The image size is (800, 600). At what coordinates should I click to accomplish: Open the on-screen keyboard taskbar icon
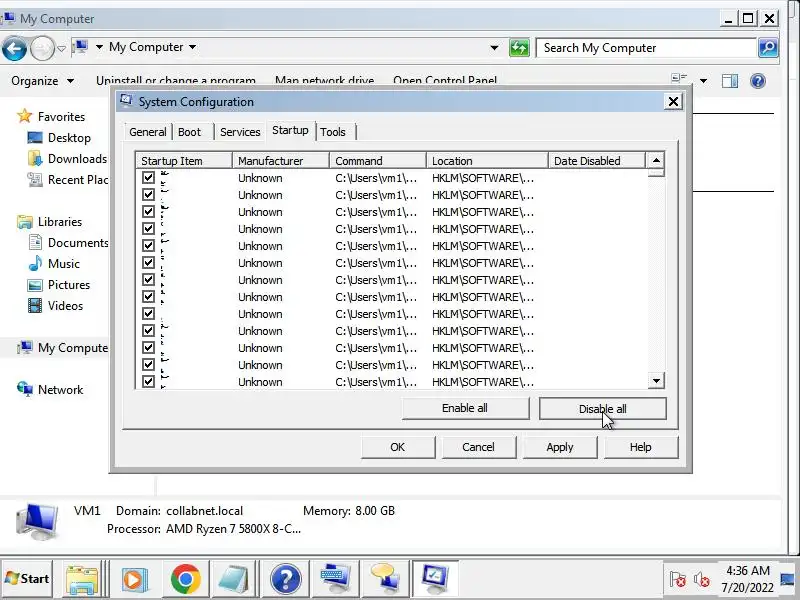pos(335,579)
